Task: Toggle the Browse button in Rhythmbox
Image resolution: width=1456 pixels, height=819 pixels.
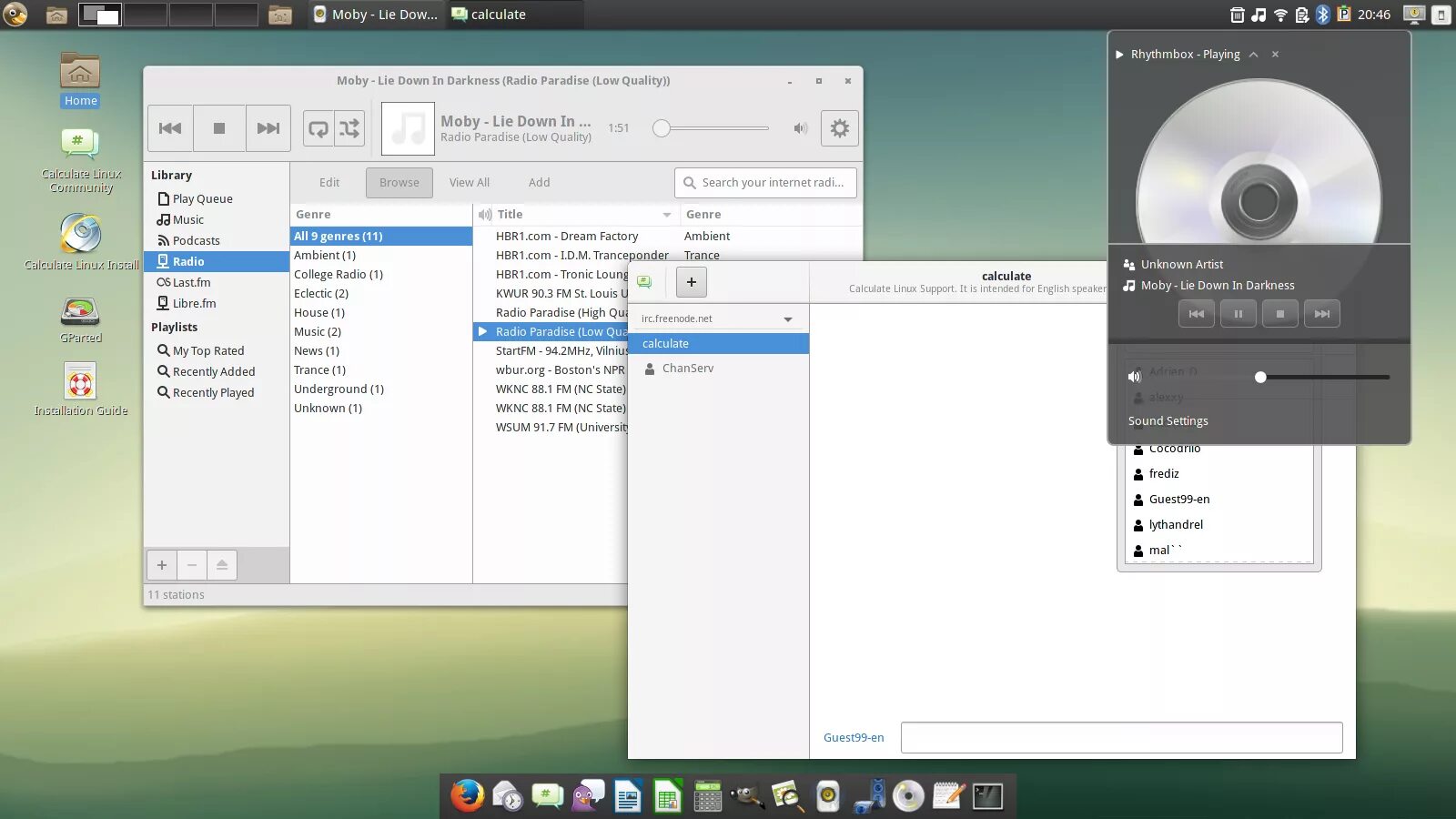Action: pyautogui.click(x=399, y=182)
